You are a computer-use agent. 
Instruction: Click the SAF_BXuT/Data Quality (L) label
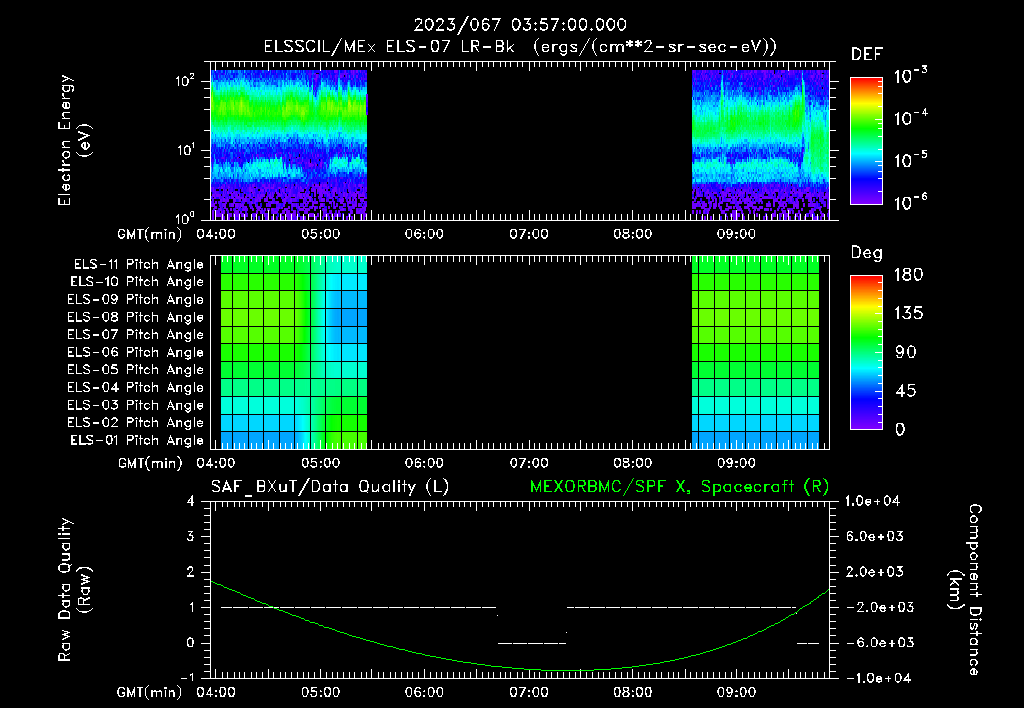[330, 487]
